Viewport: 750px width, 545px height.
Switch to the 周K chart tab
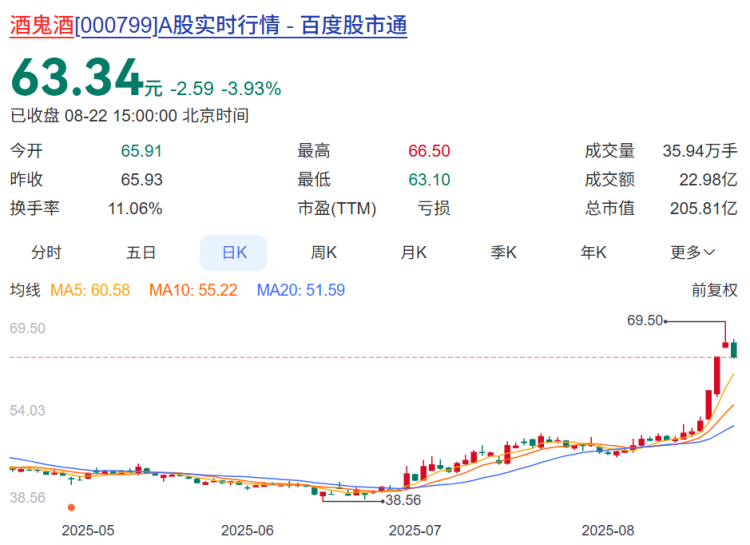pyautogui.click(x=324, y=252)
